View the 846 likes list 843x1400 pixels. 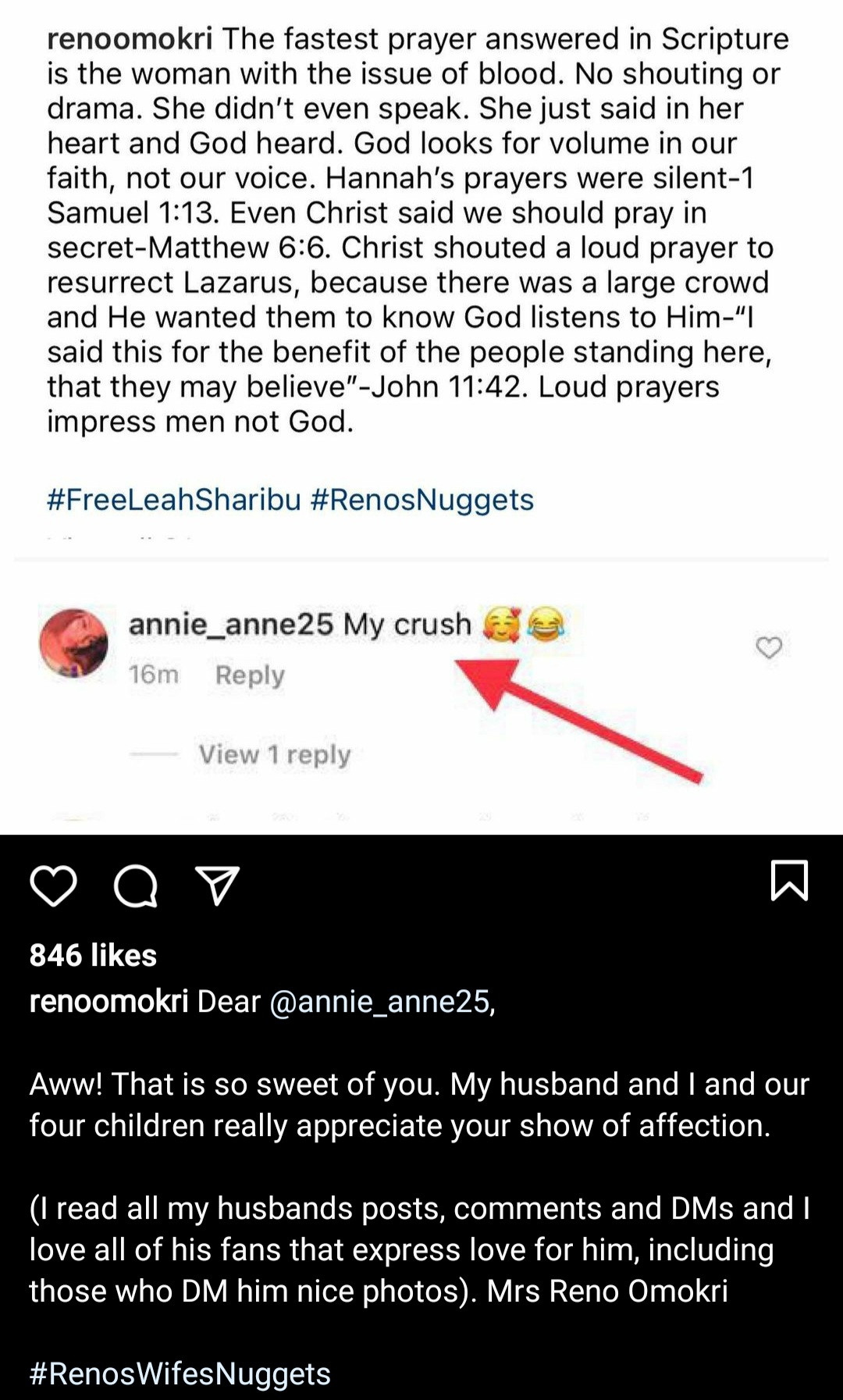93,955
